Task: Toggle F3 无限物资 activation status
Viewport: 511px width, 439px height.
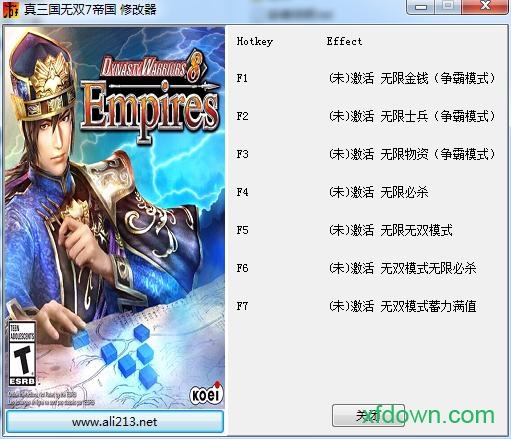Action: pyautogui.click(x=351, y=154)
